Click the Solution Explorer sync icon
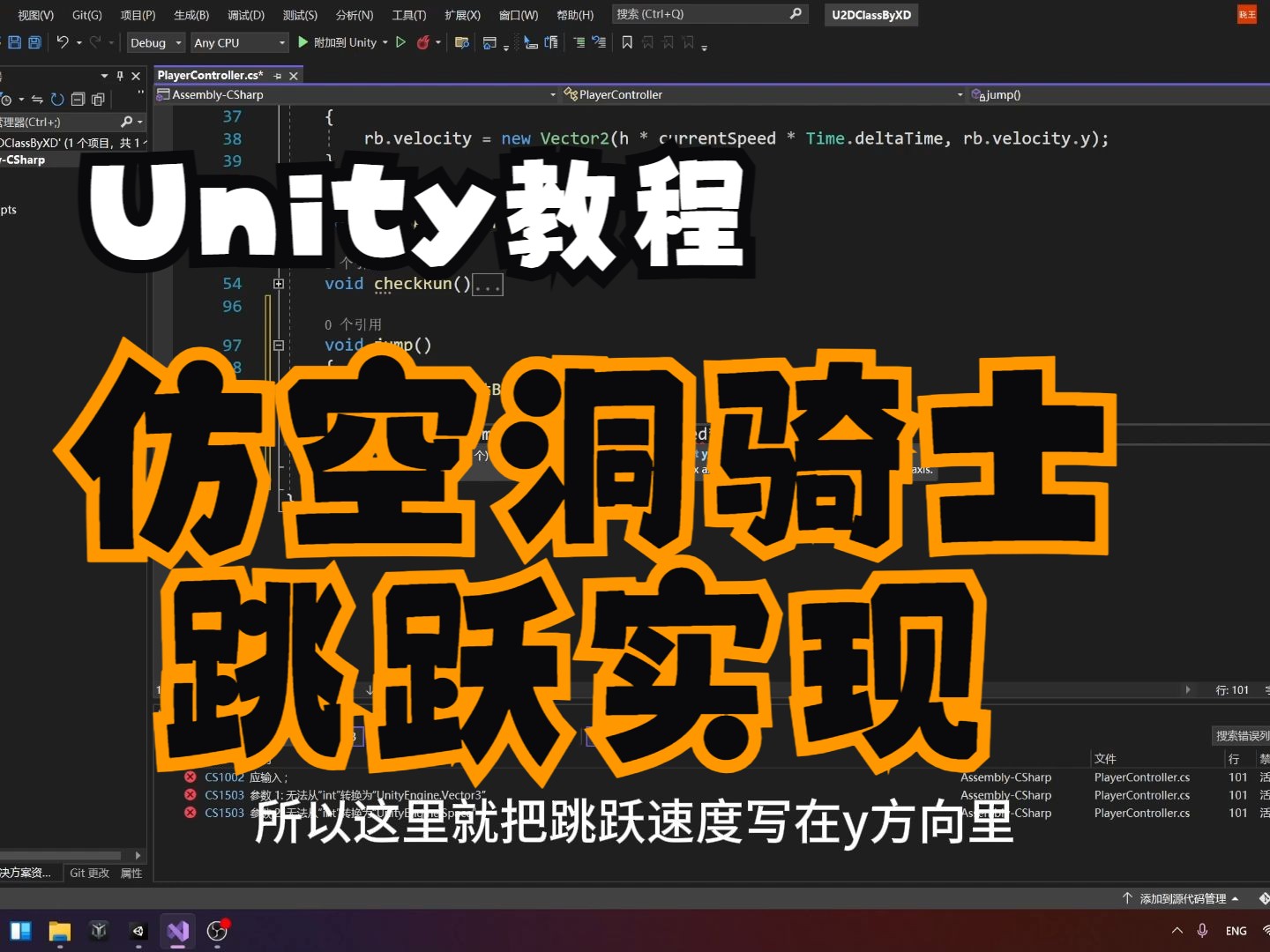The height and width of the screenshot is (952, 1270). [x=37, y=100]
